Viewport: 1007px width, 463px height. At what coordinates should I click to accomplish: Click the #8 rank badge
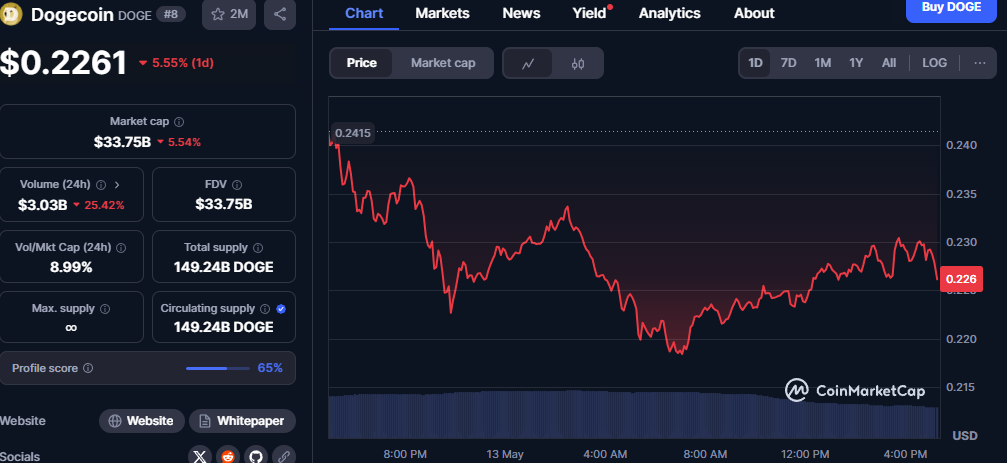coord(171,14)
